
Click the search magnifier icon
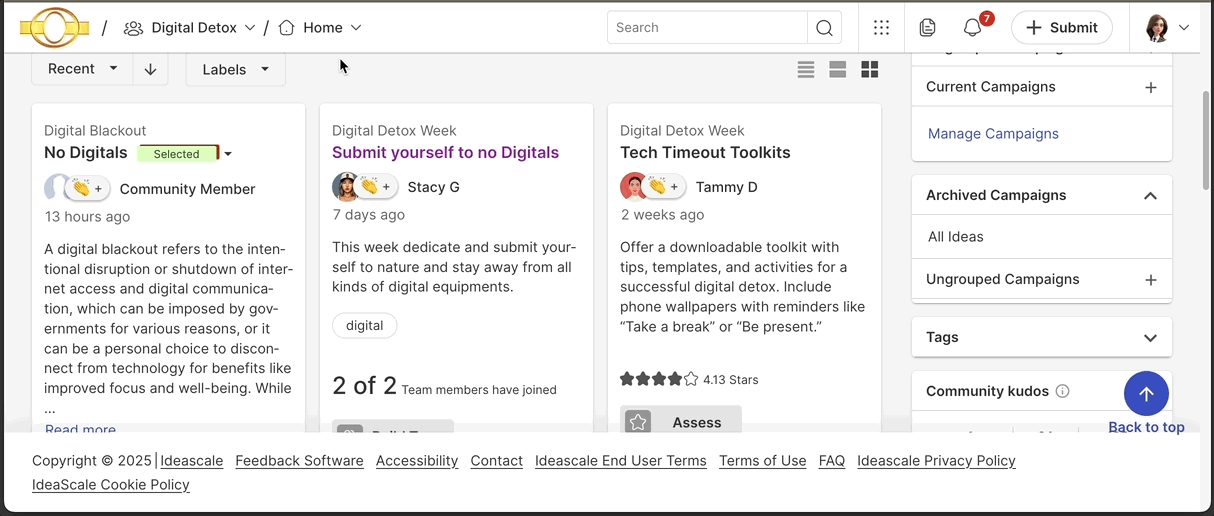824,28
